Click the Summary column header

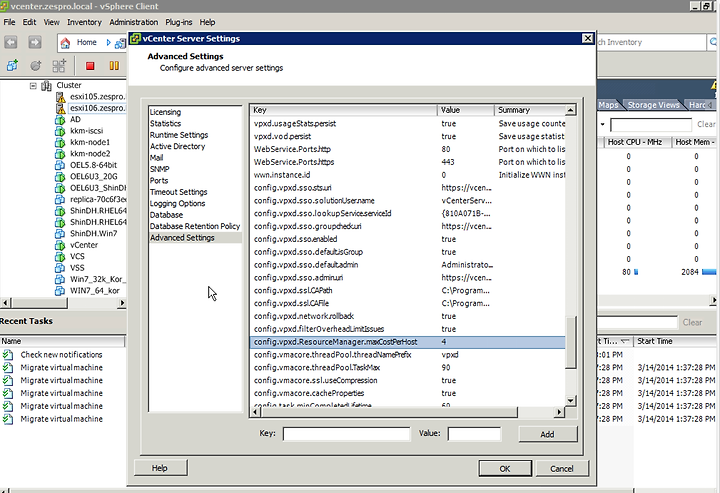coord(530,110)
